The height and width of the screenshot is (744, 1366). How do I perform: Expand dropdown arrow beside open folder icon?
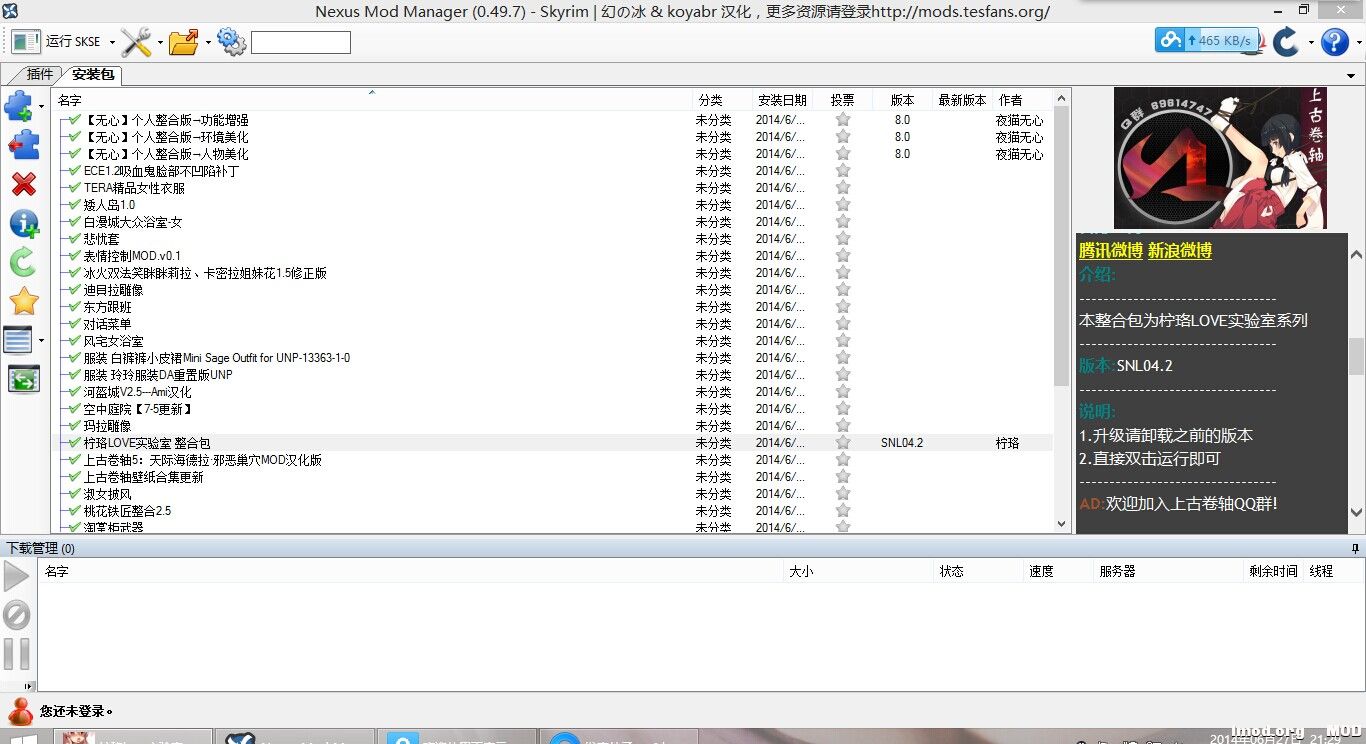(208, 42)
